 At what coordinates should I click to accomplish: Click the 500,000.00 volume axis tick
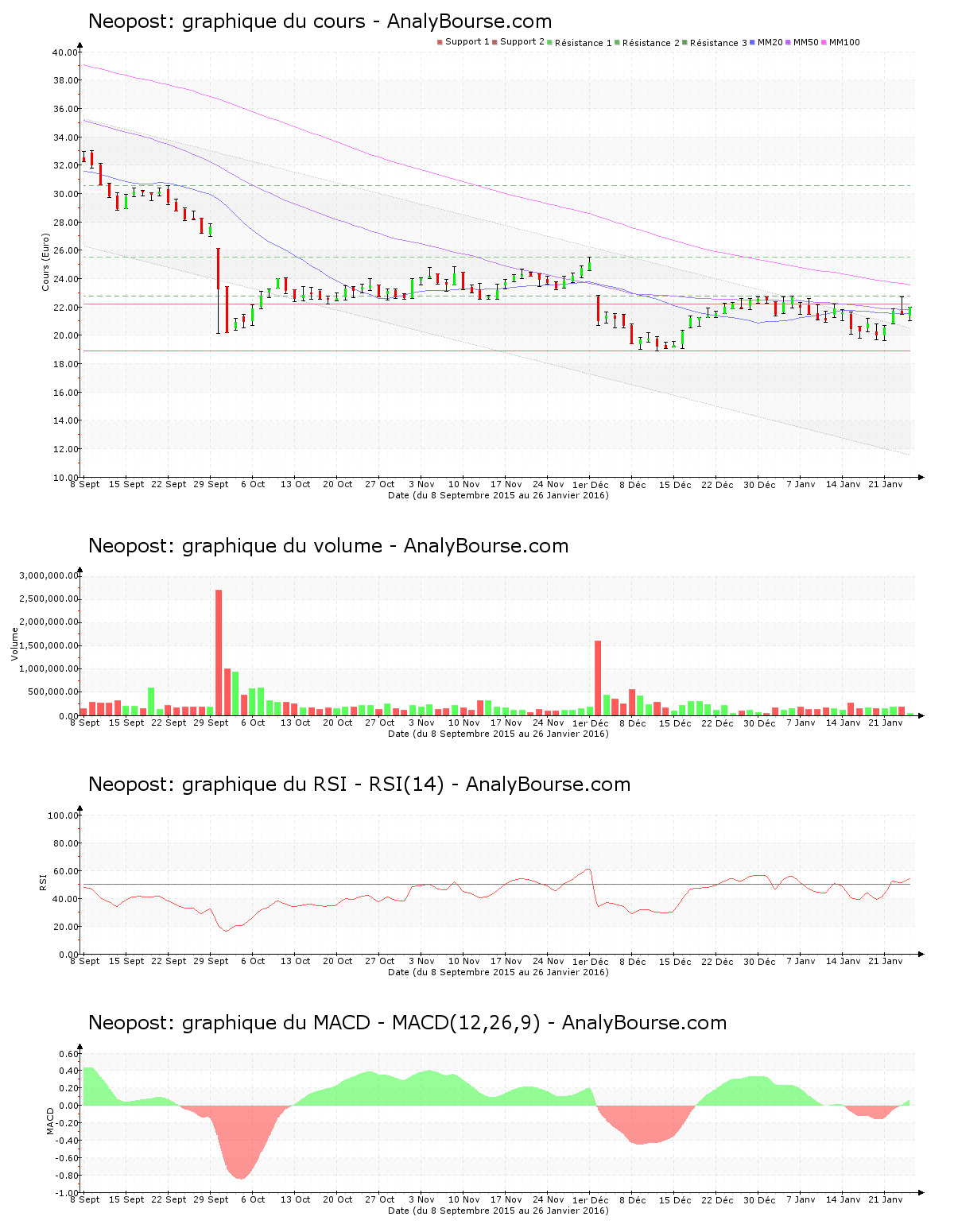pyautogui.click(x=54, y=692)
